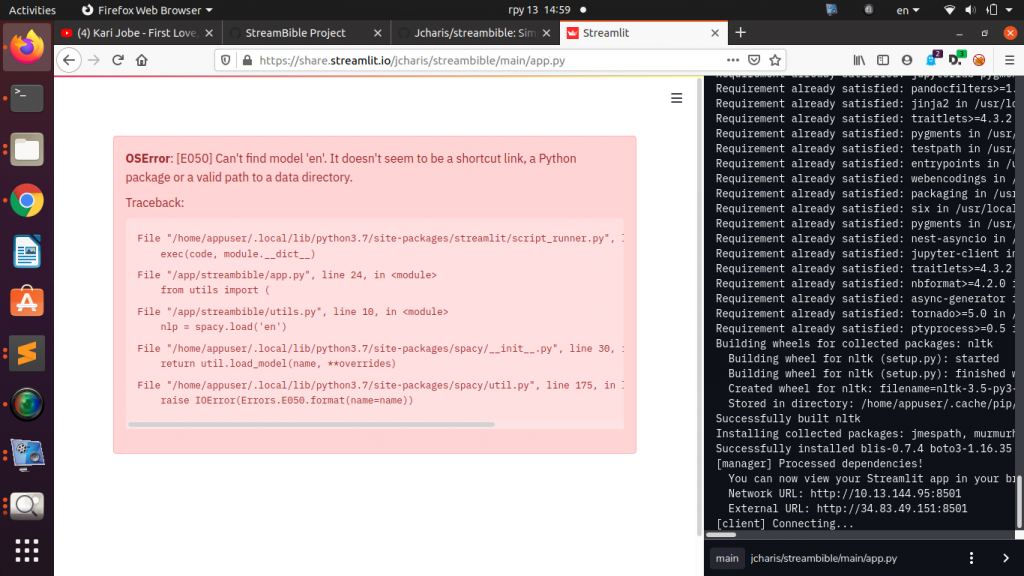Open Firefox account icon

907,60
